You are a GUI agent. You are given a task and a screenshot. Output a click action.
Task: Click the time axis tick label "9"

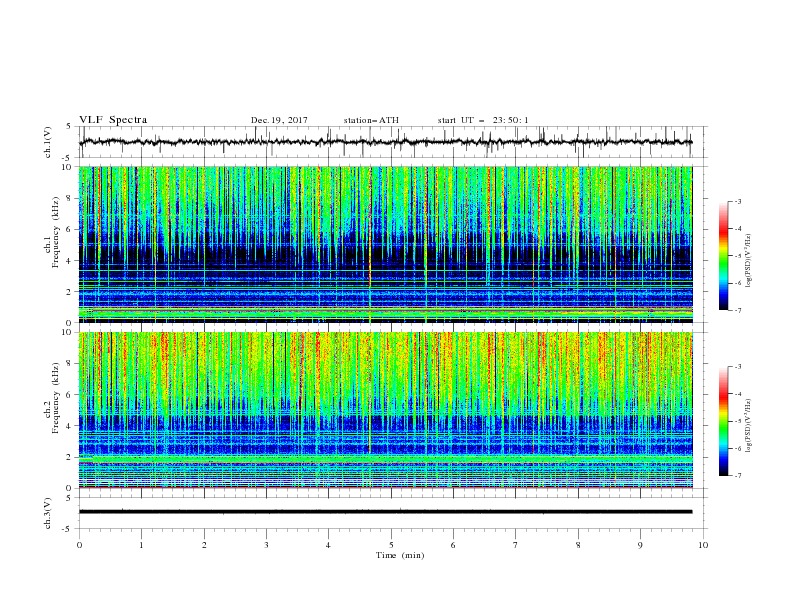point(640,545)
